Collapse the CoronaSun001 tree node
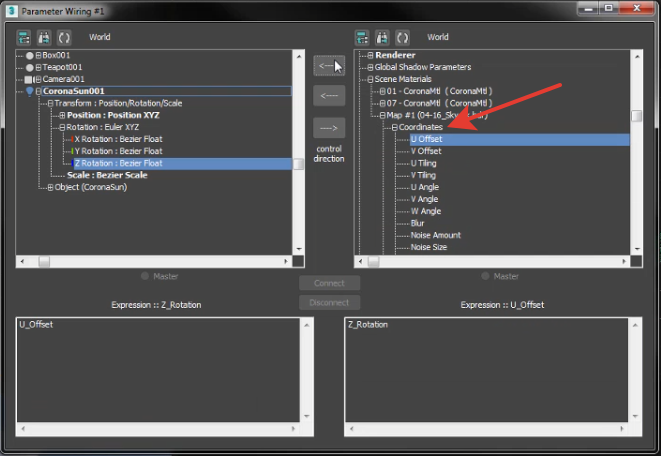This screenshot has height=456, width=661. [x=38, y=91]
